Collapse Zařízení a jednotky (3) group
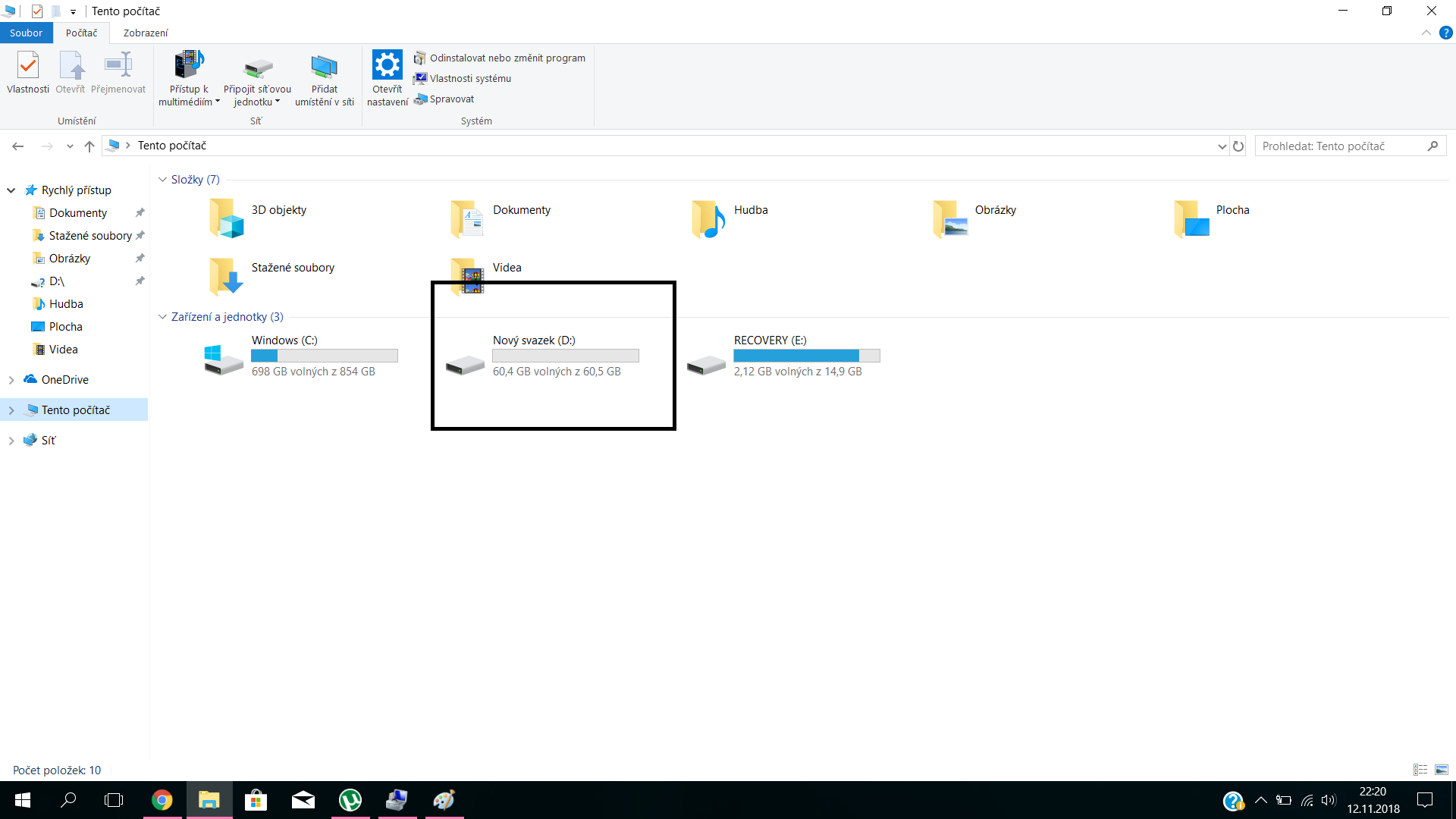Screen dimensions: 1456x819 [x=162, y=317]
